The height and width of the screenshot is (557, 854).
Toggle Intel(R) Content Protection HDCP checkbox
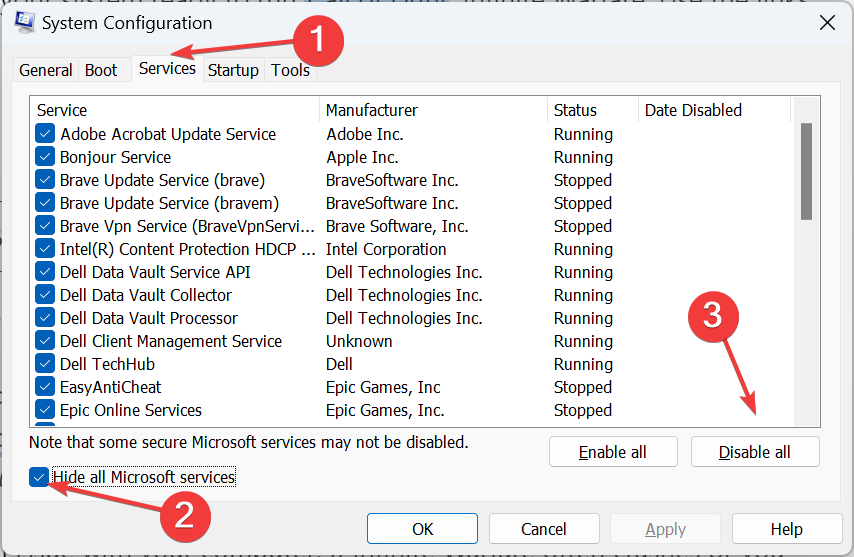(x=45, y=249)
